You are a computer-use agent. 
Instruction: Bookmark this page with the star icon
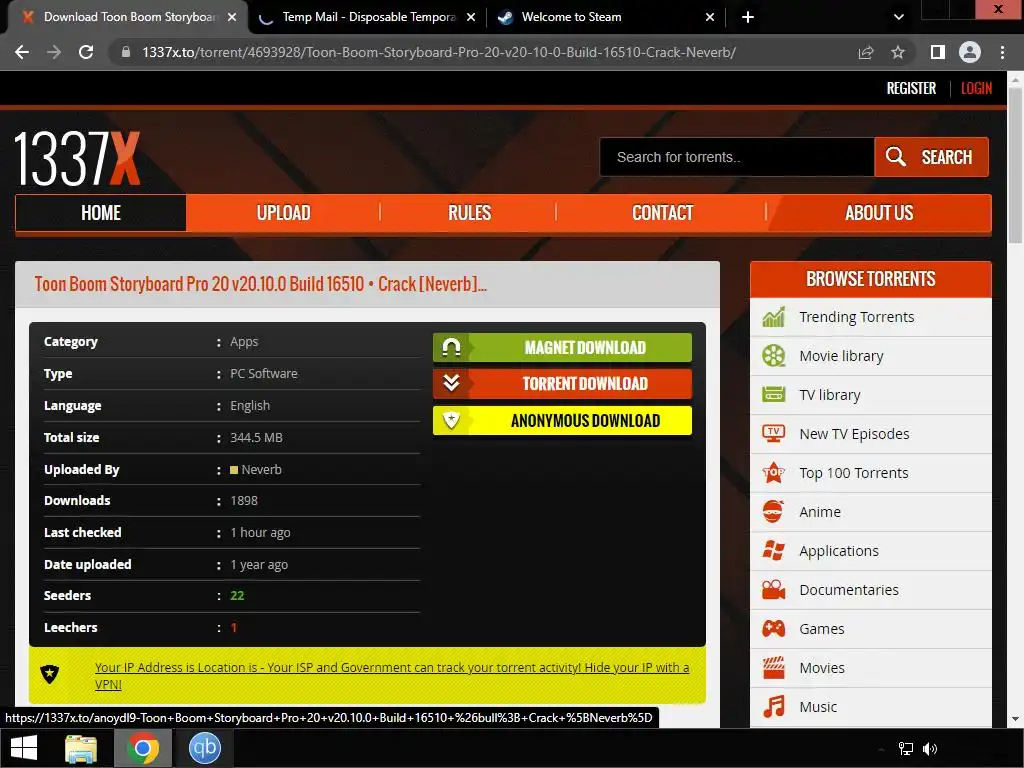pyautogui.click(x=898, y=52)
